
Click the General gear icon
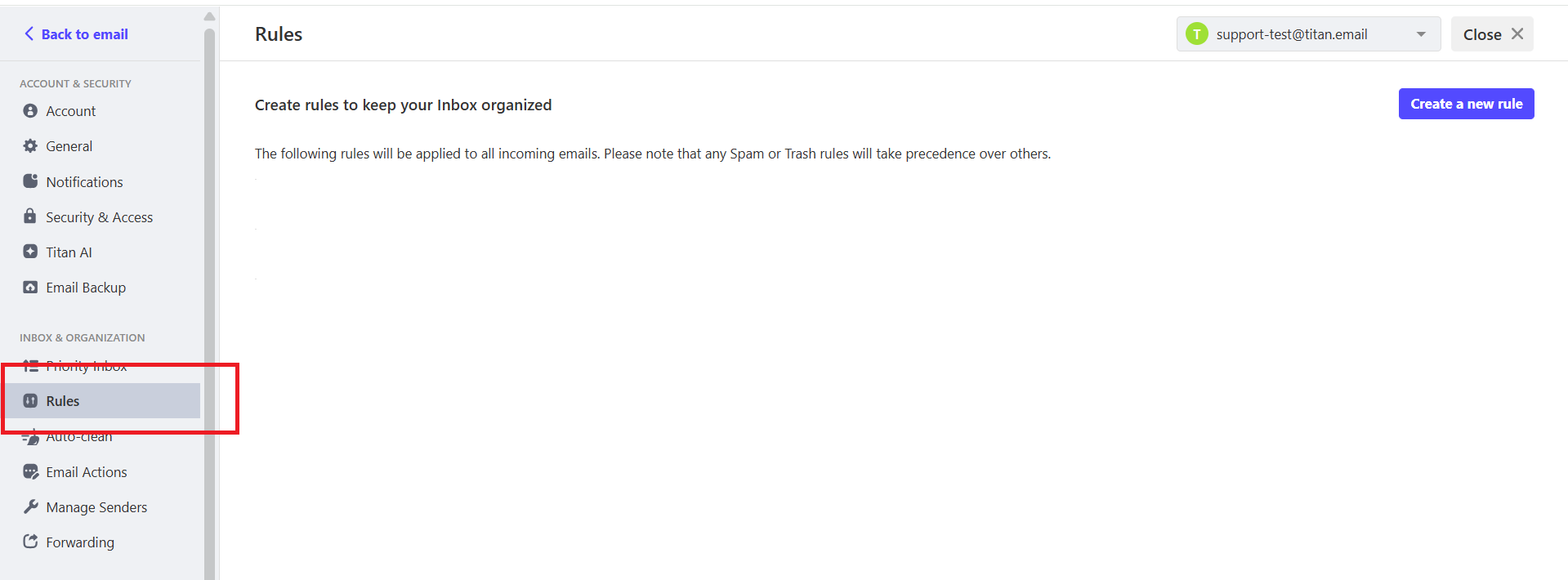click(x=30, y=146)
